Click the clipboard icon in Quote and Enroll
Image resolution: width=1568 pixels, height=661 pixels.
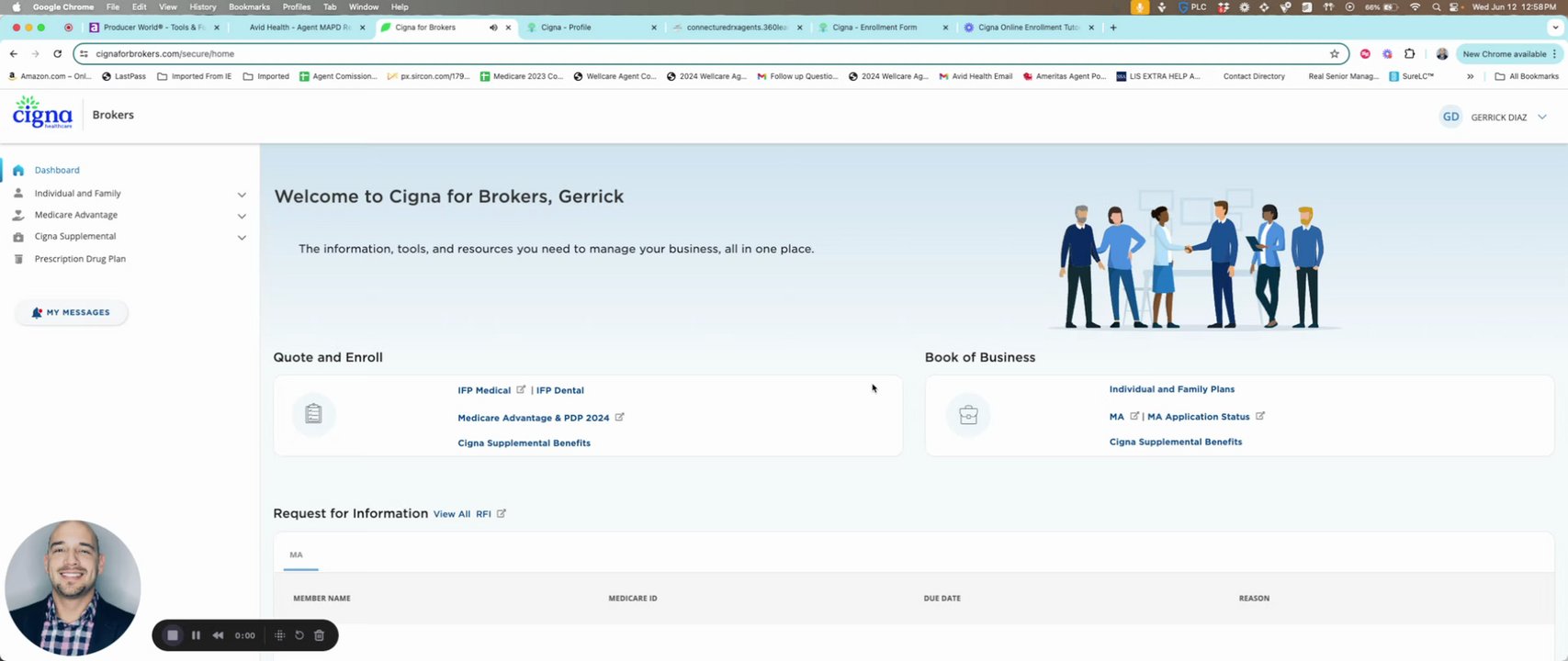coord(313,414)
